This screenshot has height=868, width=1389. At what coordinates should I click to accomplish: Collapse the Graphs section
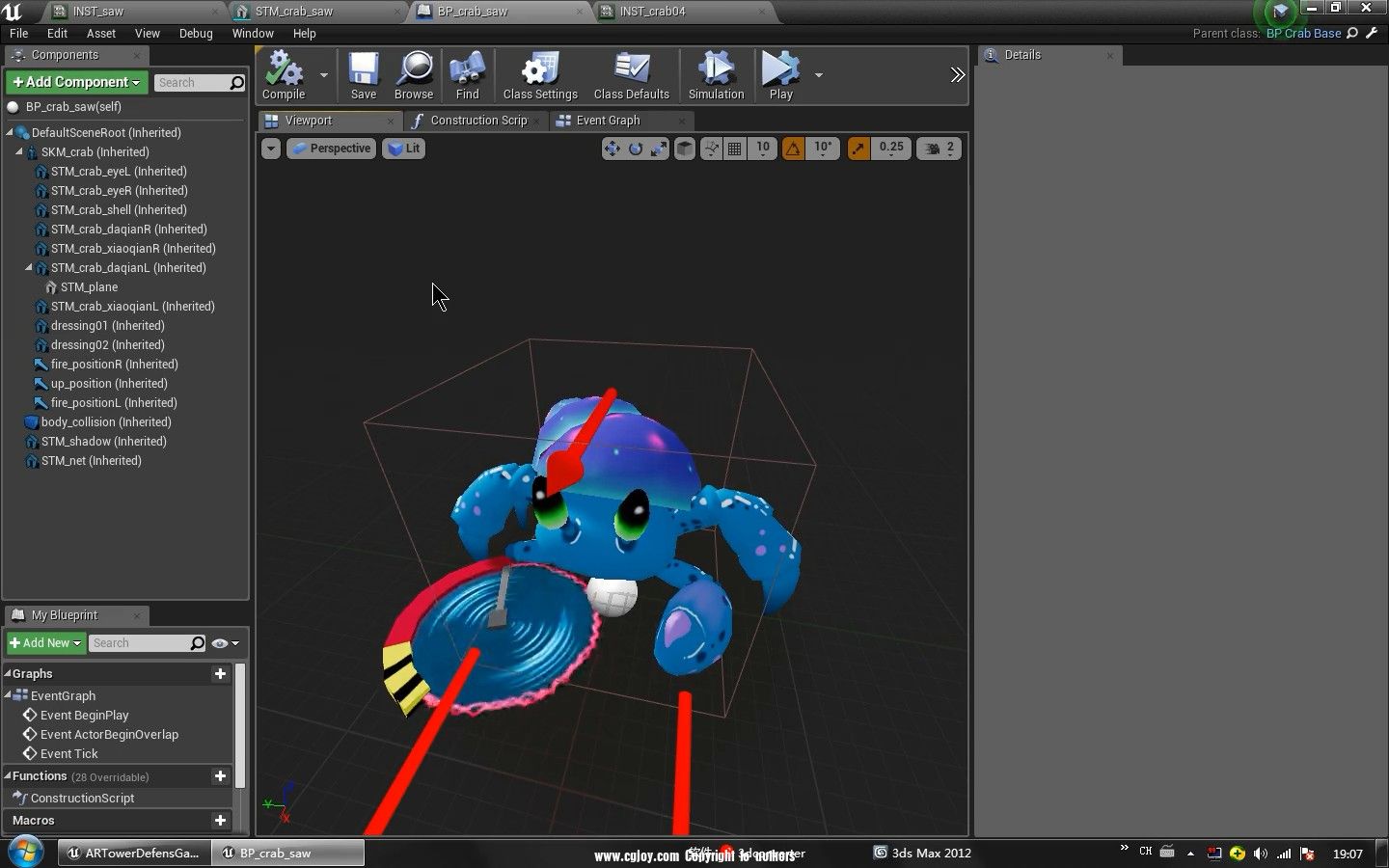pos(8,674)
